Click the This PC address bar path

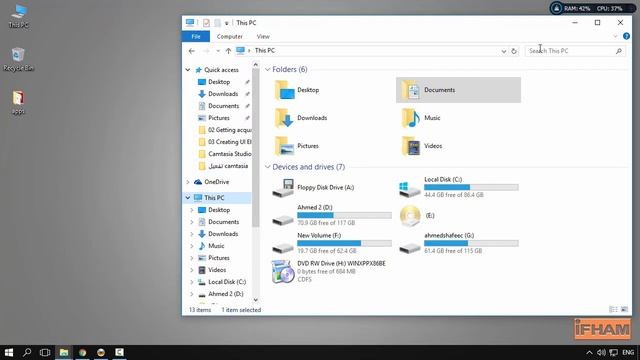point(265,51)
